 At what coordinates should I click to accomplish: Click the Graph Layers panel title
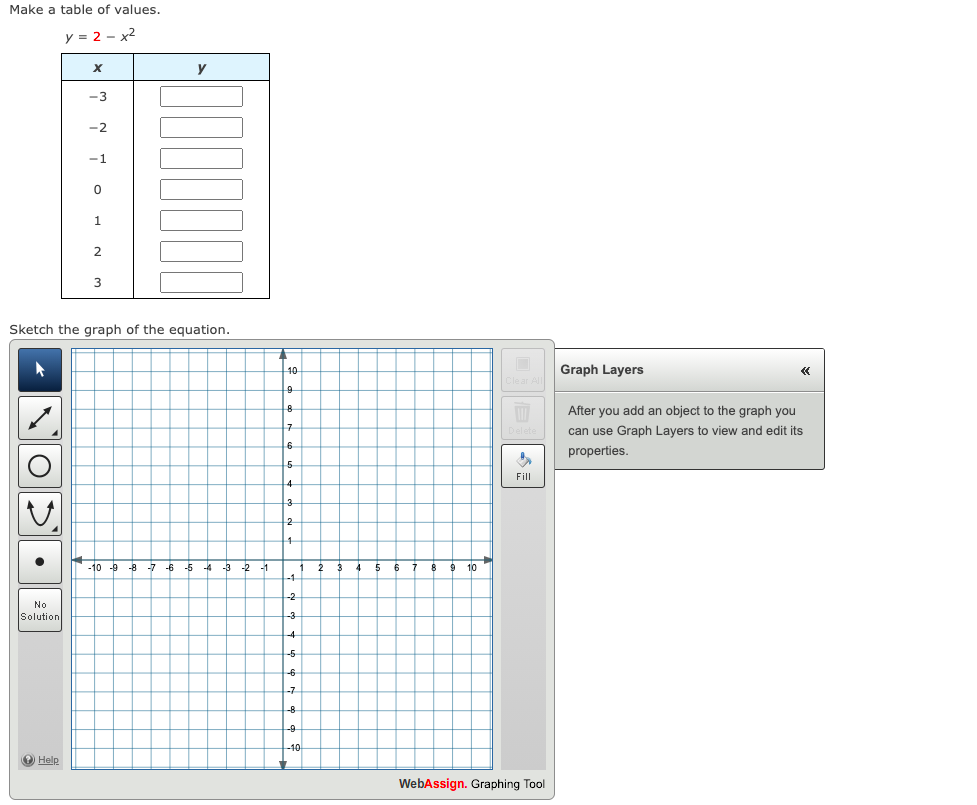pyautogui.click(x=601, y=369)
